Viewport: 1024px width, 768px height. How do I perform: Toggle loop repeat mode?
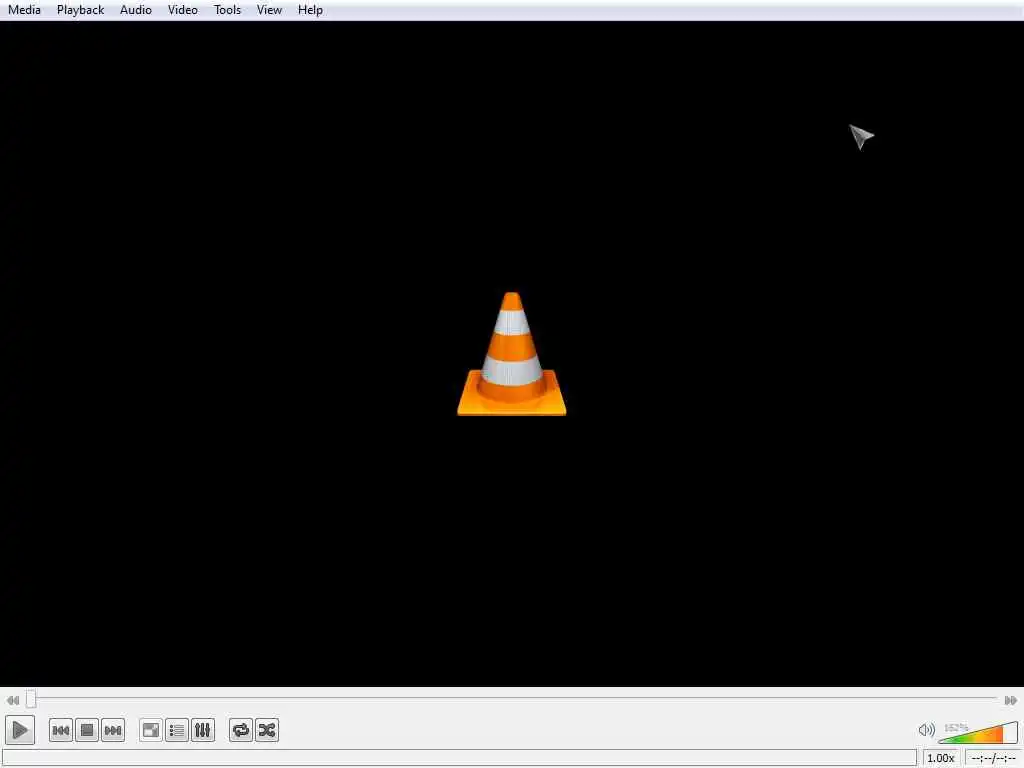pyautogui.click(x=241, y=730)
